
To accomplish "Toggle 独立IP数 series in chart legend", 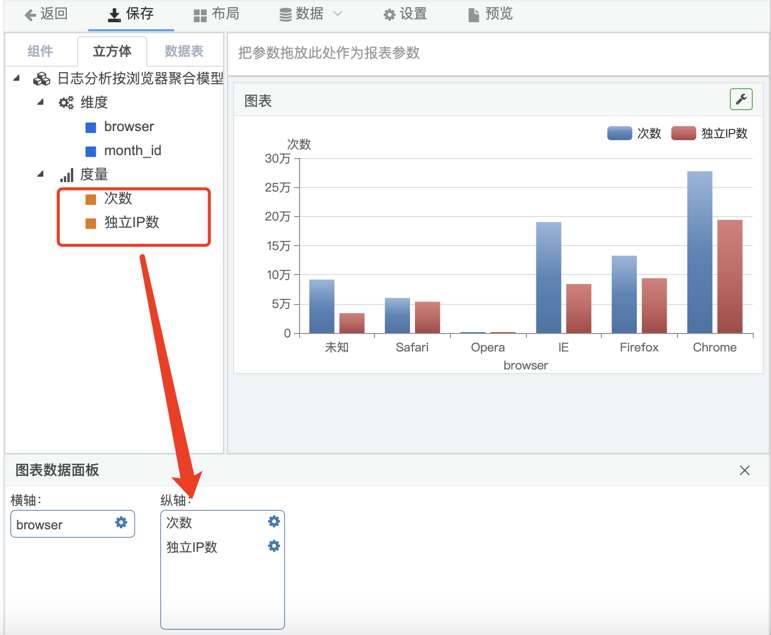I will (710, 133).
